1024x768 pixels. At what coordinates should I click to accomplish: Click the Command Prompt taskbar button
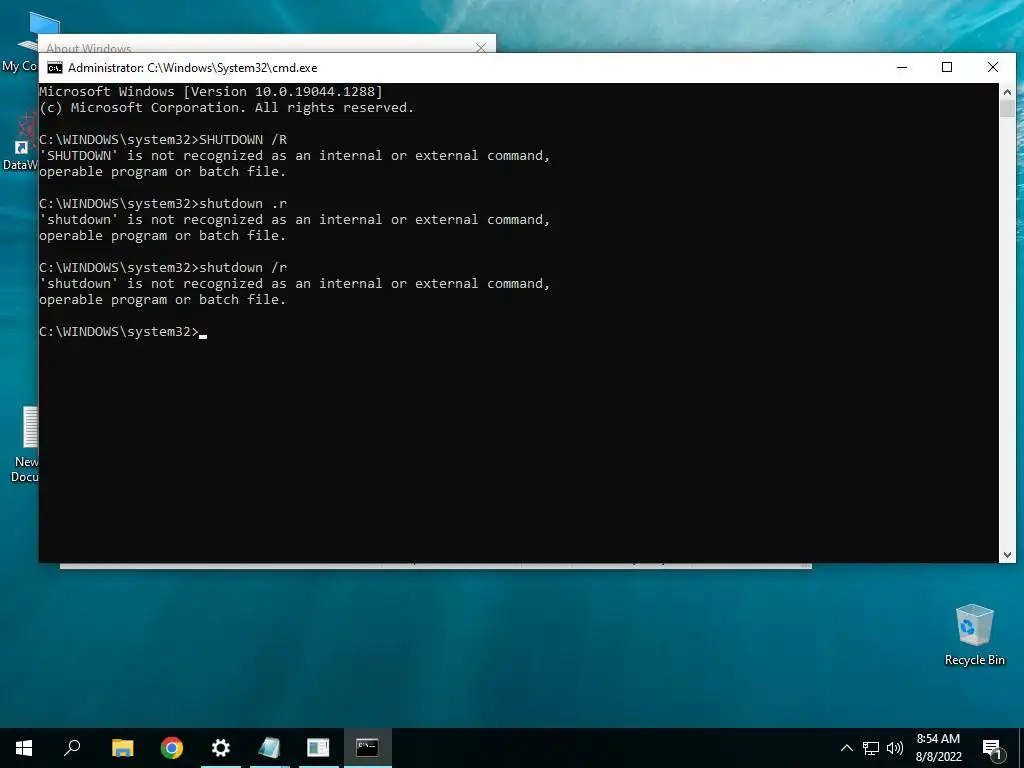pyautogui.click(x=367, y=748)
